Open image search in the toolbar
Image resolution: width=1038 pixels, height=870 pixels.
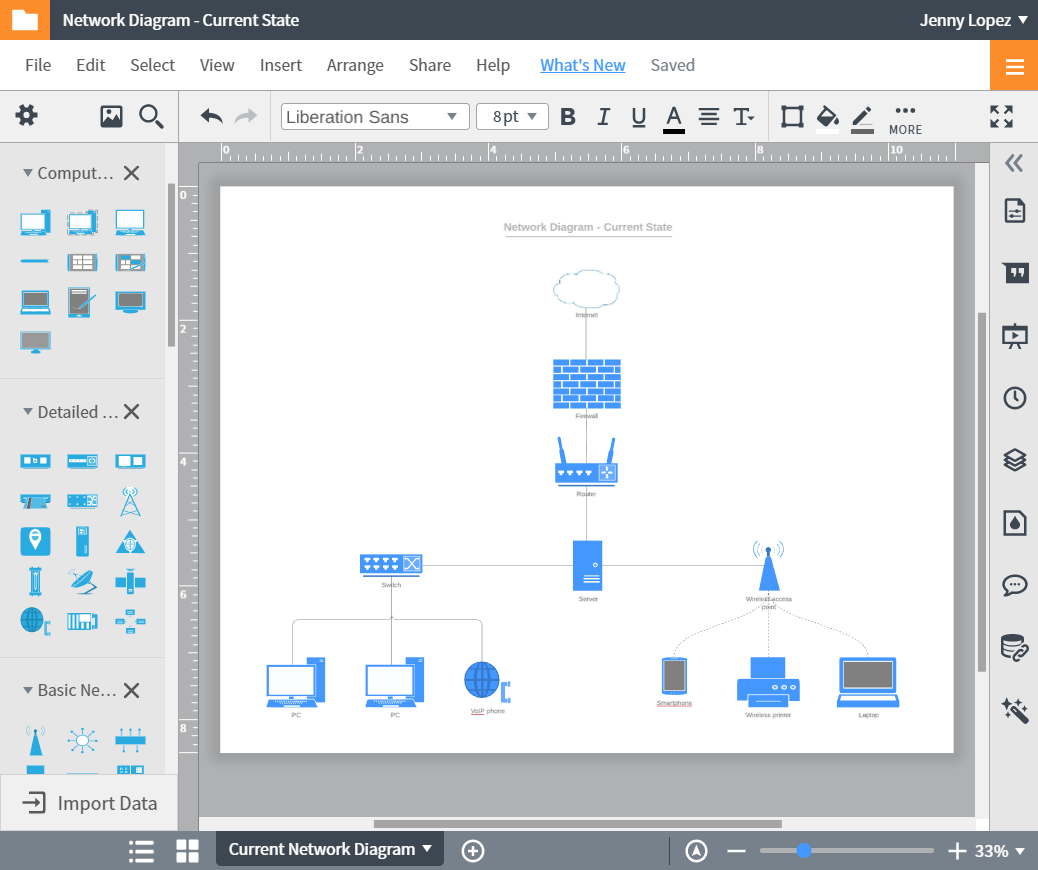[110, 116]
